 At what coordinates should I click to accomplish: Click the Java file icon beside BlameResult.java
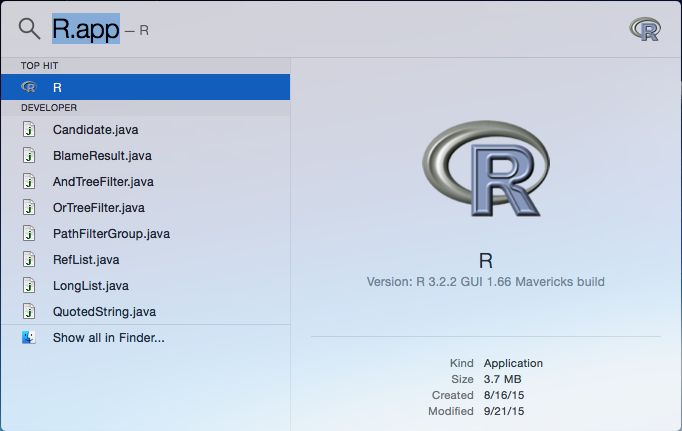(29, 156)
